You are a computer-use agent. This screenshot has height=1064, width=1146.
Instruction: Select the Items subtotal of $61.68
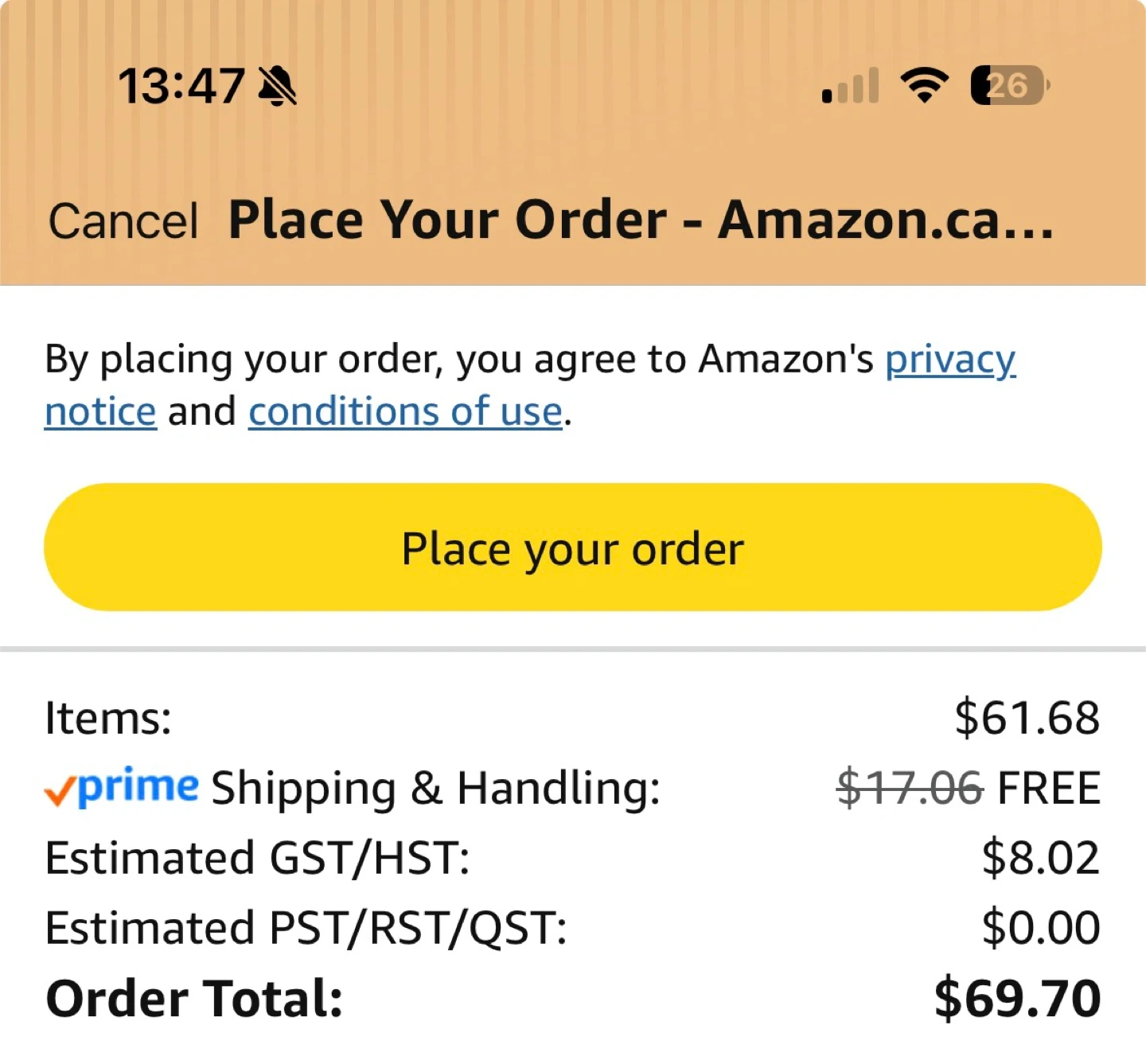click(x=1027, y=717)
